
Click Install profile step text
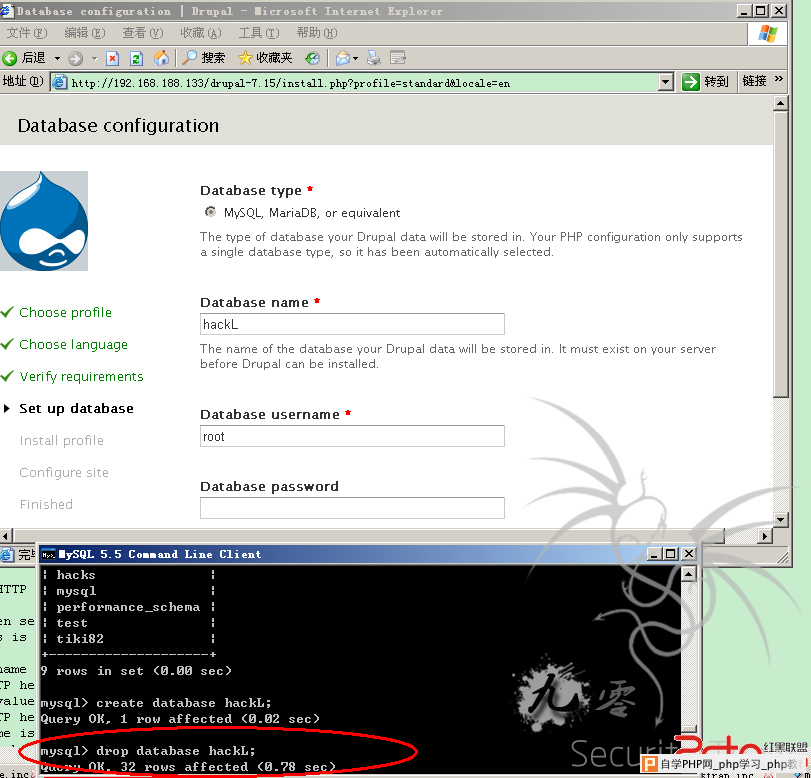62,441
